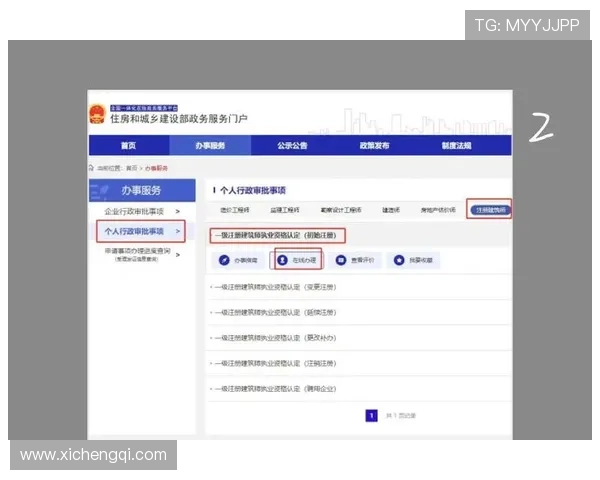Click the national emblem logo
The image size is (600, 480).
click(x=97, y=114)
